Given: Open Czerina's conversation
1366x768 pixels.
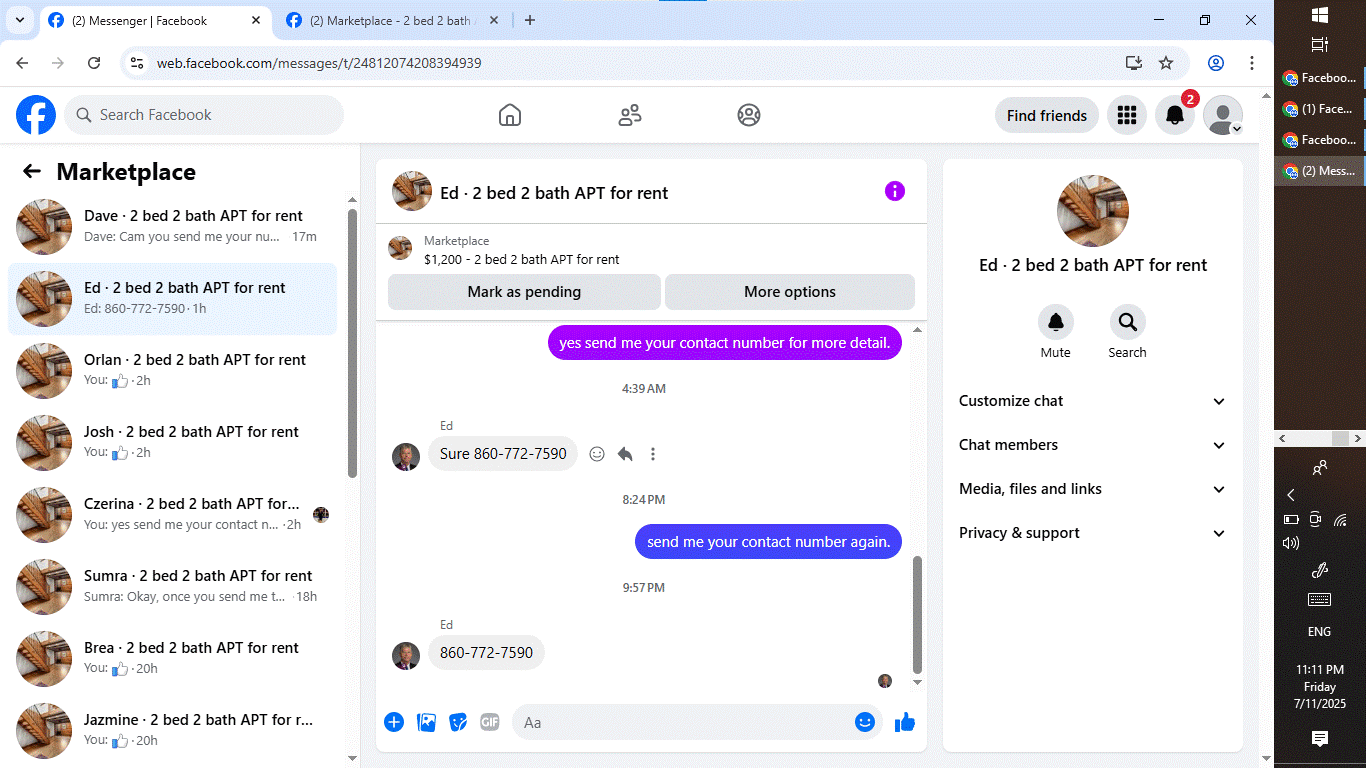Looking at the screenshot, I should point(173,515).
